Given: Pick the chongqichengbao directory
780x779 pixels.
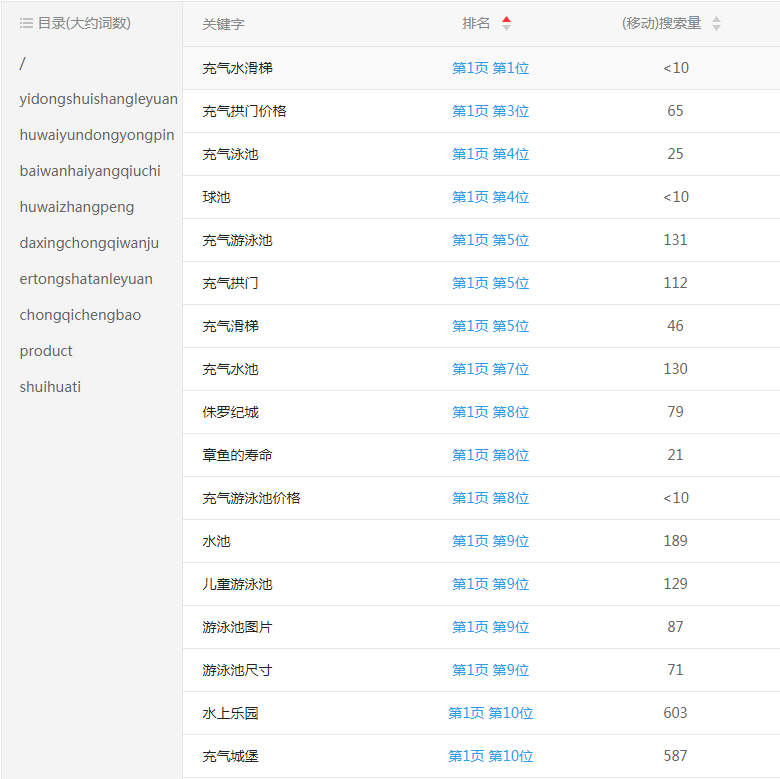Looking at the screenshot, I should tap(80, 315).
